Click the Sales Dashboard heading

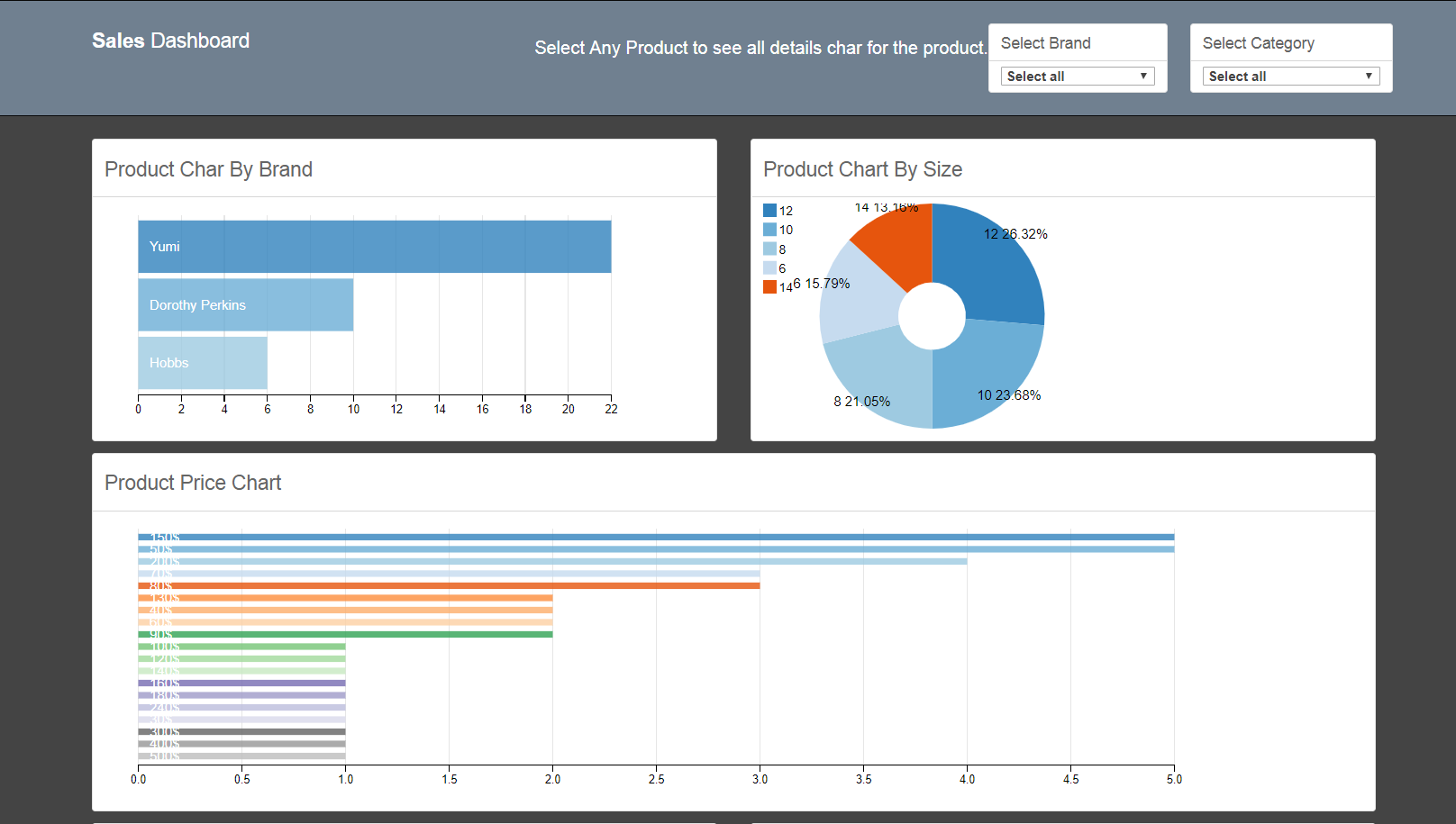[169, 41]
